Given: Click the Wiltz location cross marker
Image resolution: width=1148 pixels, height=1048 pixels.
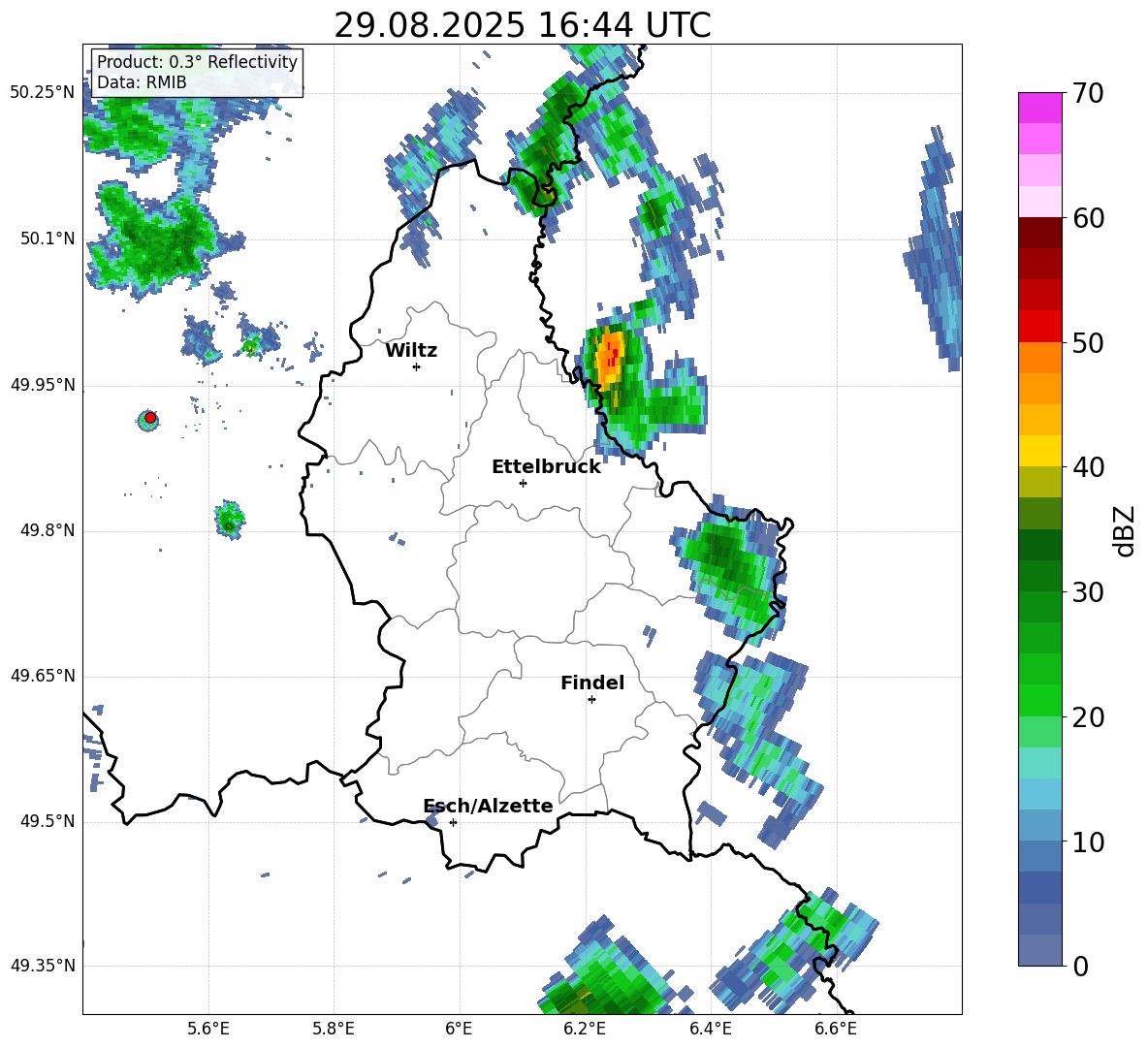Looking at the screenshot, I should pos(417,366).
